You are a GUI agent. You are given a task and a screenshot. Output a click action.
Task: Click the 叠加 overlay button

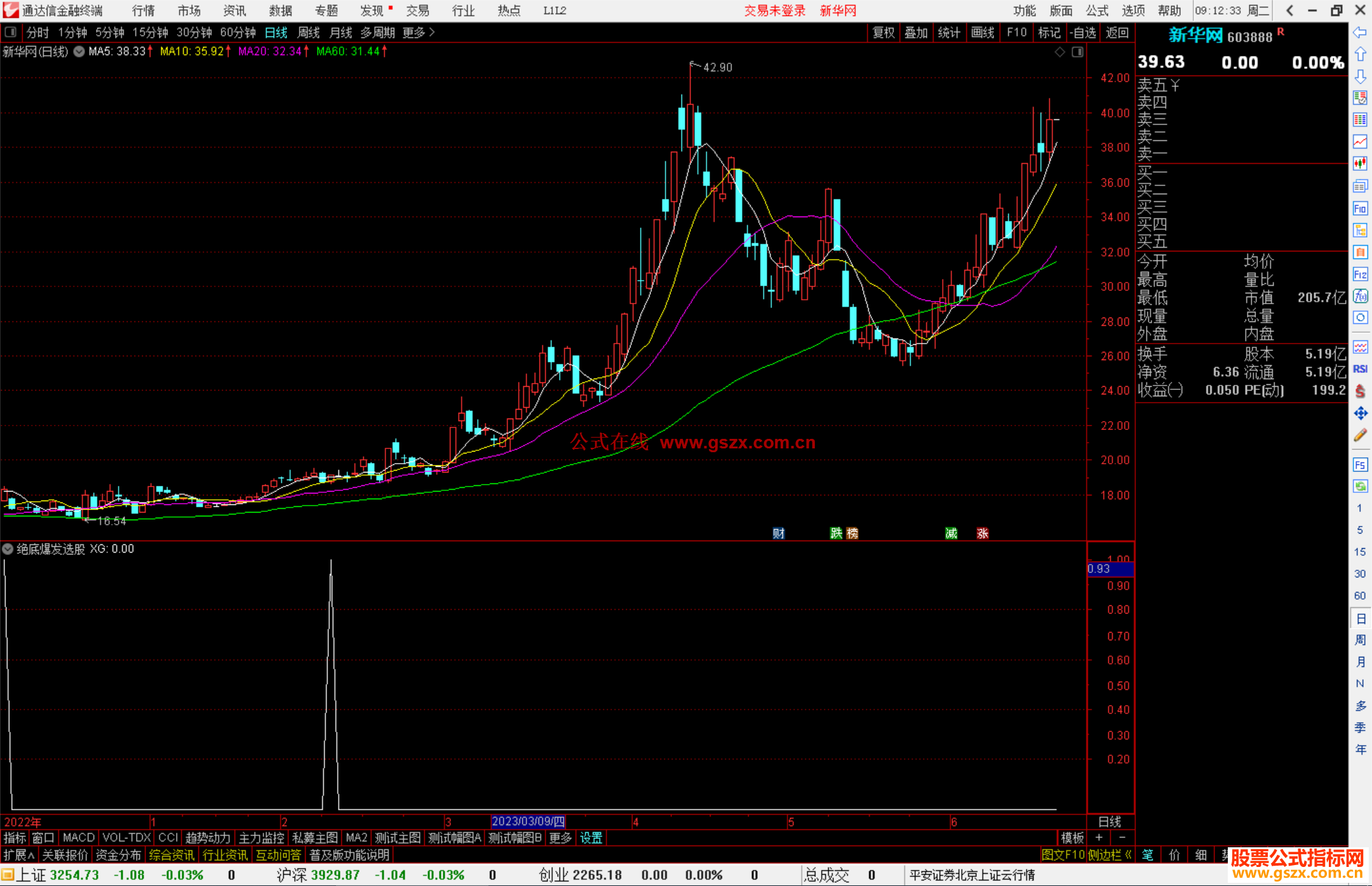pyautogui.click(x=916, y=32)
